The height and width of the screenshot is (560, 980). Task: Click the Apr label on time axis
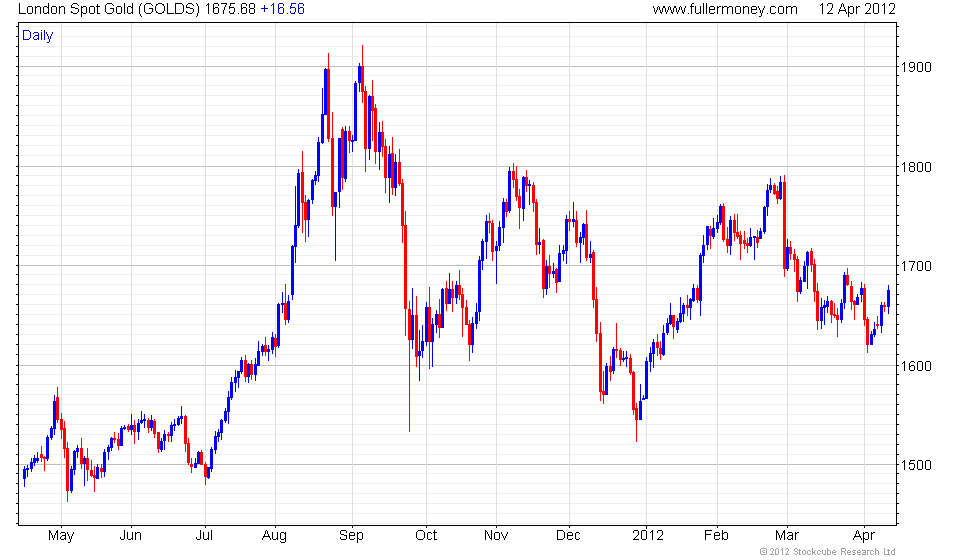click(864, 536)
